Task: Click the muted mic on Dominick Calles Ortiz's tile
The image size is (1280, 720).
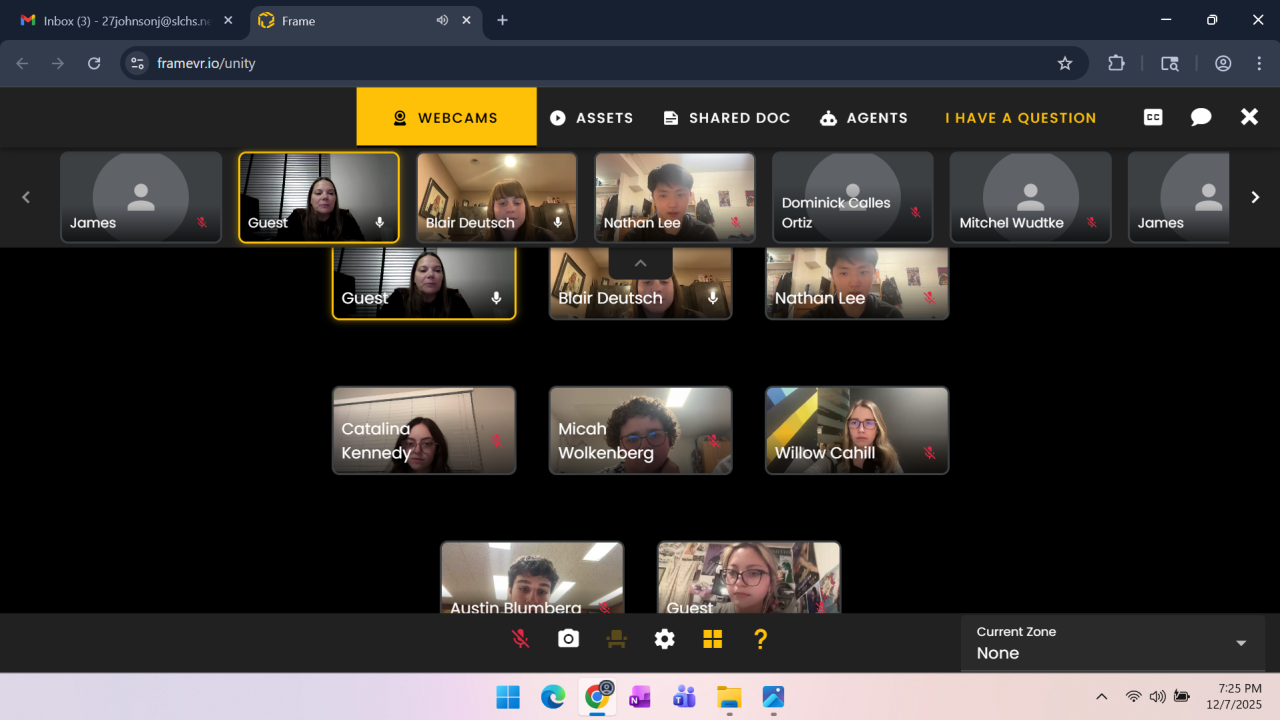Action: (914, 212)
